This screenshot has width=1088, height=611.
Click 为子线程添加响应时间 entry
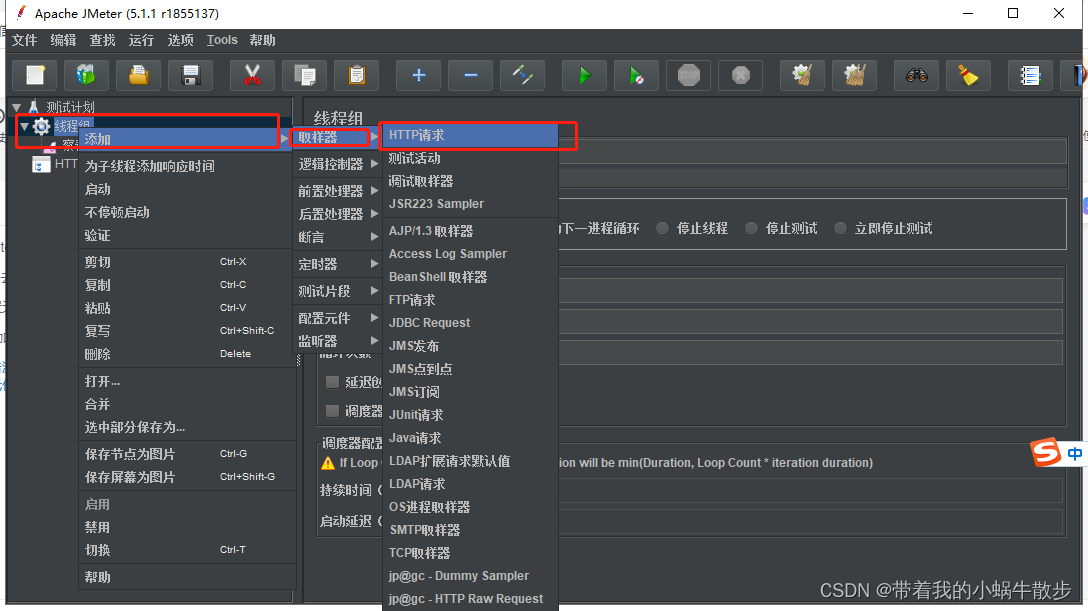pyautogui.click(x=187, y=166)
